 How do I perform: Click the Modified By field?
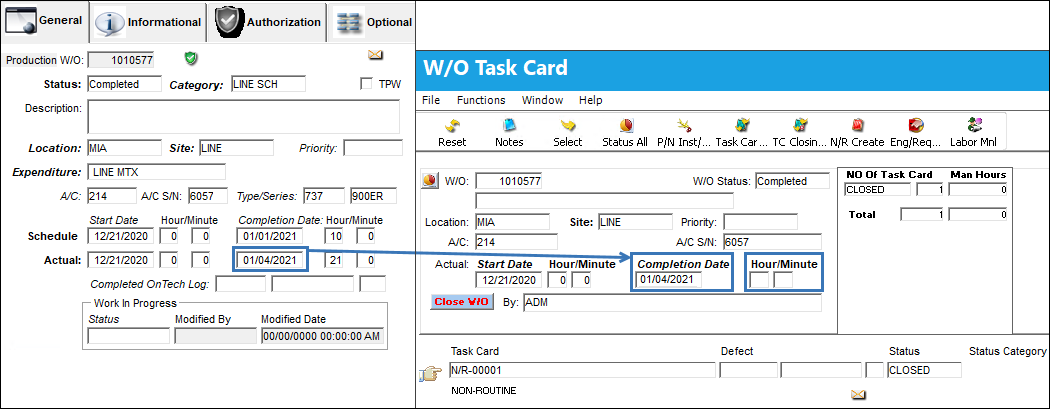(x=216, y=336)
